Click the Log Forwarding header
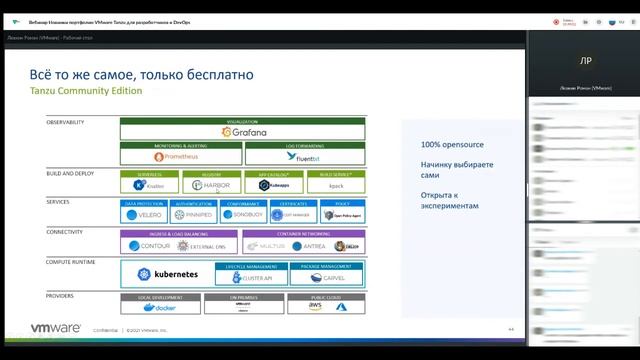Viewport: 640px width, 360px height. [305, 146]
